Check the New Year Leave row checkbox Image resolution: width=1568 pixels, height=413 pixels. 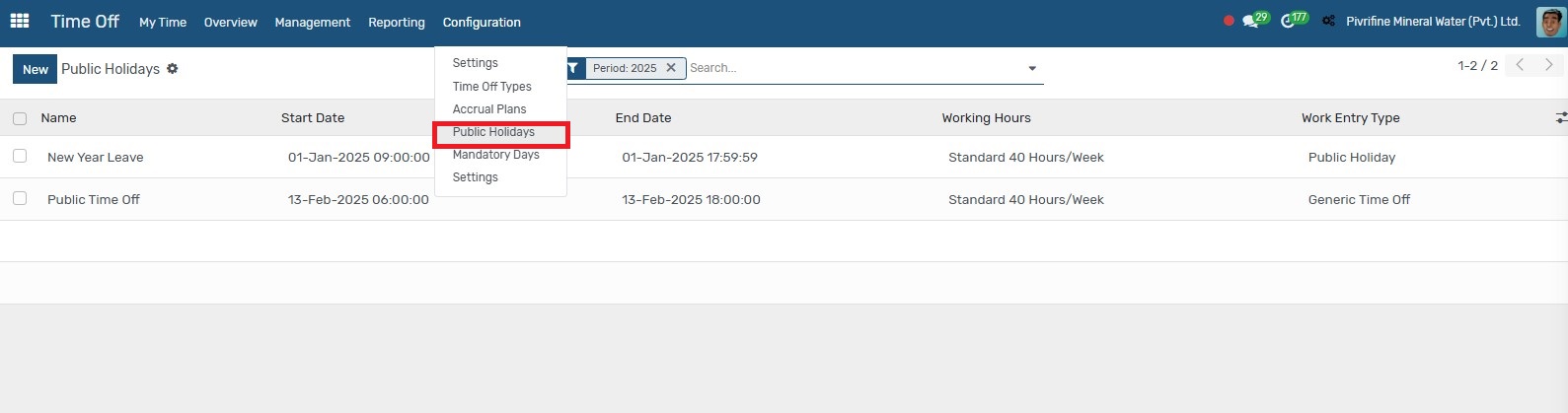[20, 156]
